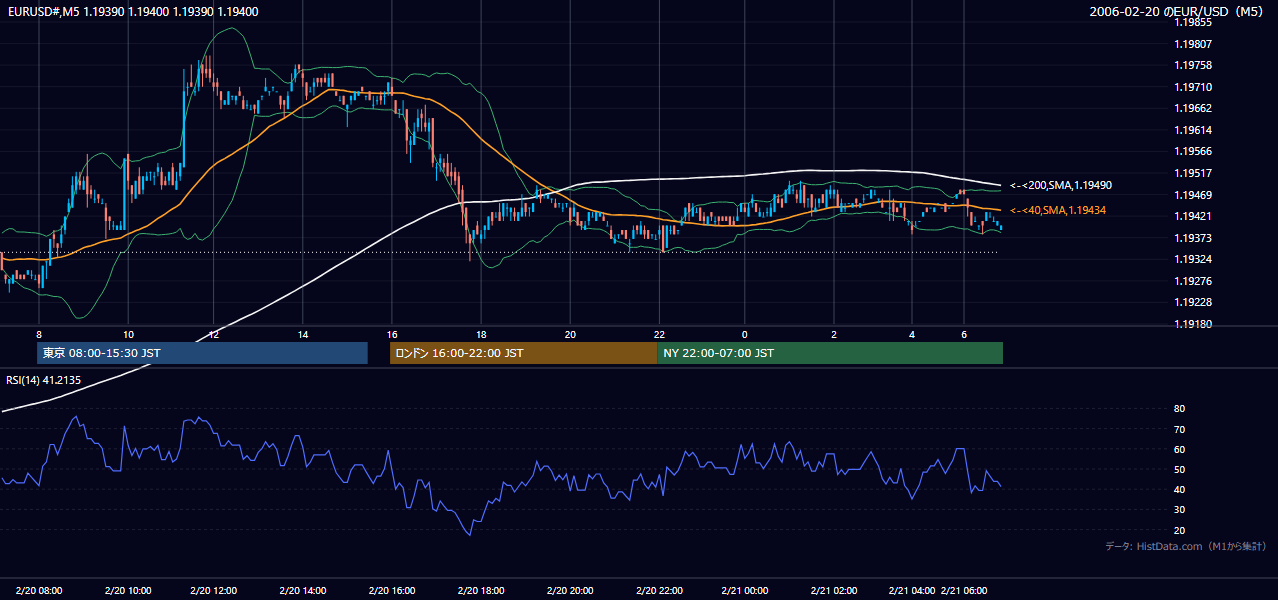Click RSI scale level 70
Screen dimensions: 1278x600
point(1179,429)
